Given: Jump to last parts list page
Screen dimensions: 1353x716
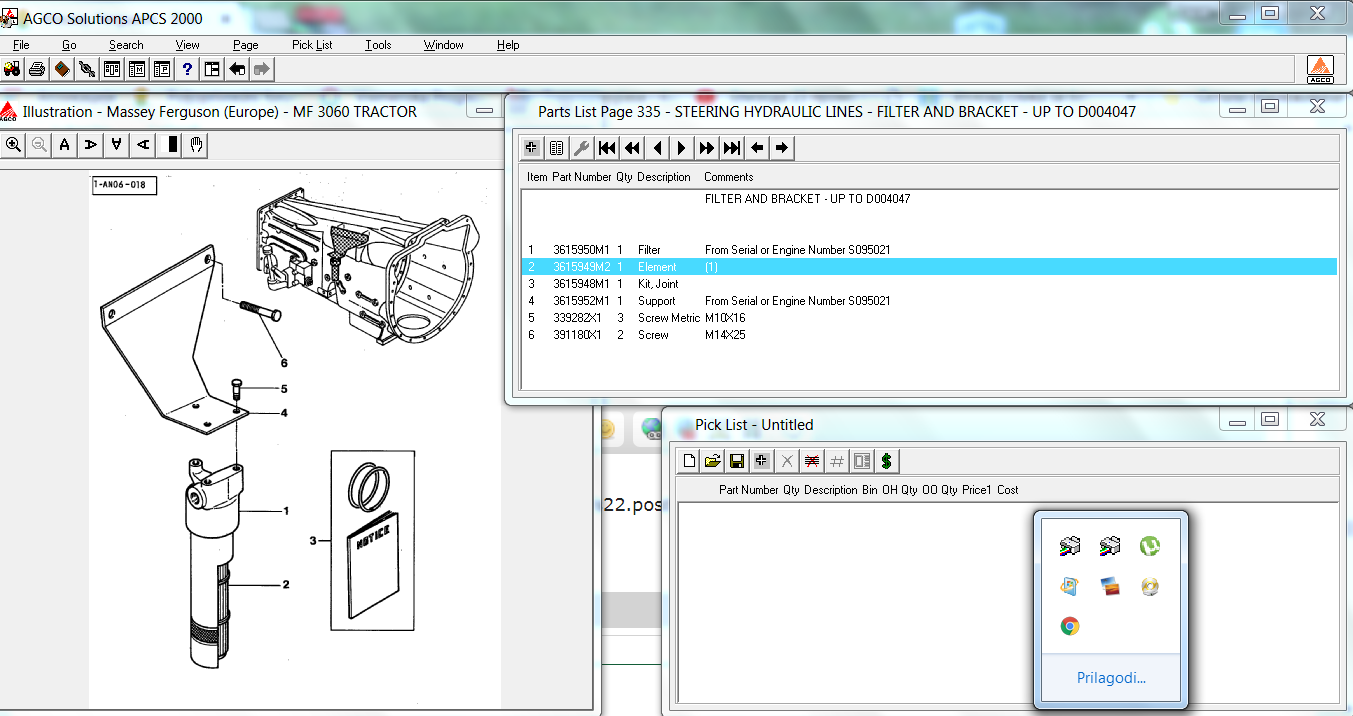Looking at the screenshot, I should (x=732, y=148).
